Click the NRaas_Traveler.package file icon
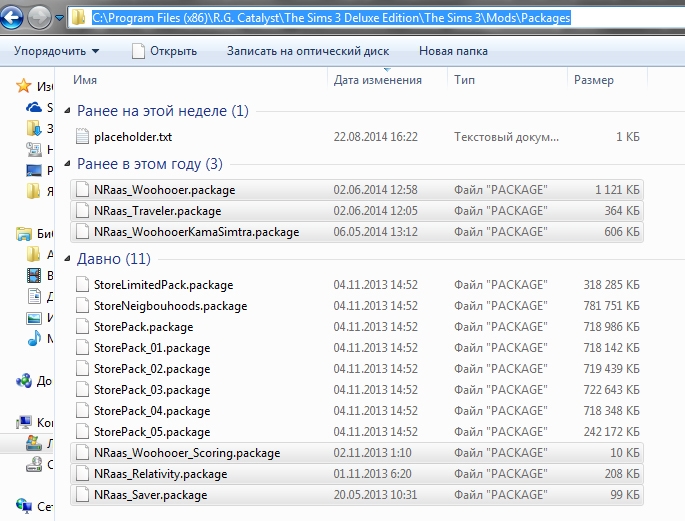The image size is (685, 521). point(82,211)
